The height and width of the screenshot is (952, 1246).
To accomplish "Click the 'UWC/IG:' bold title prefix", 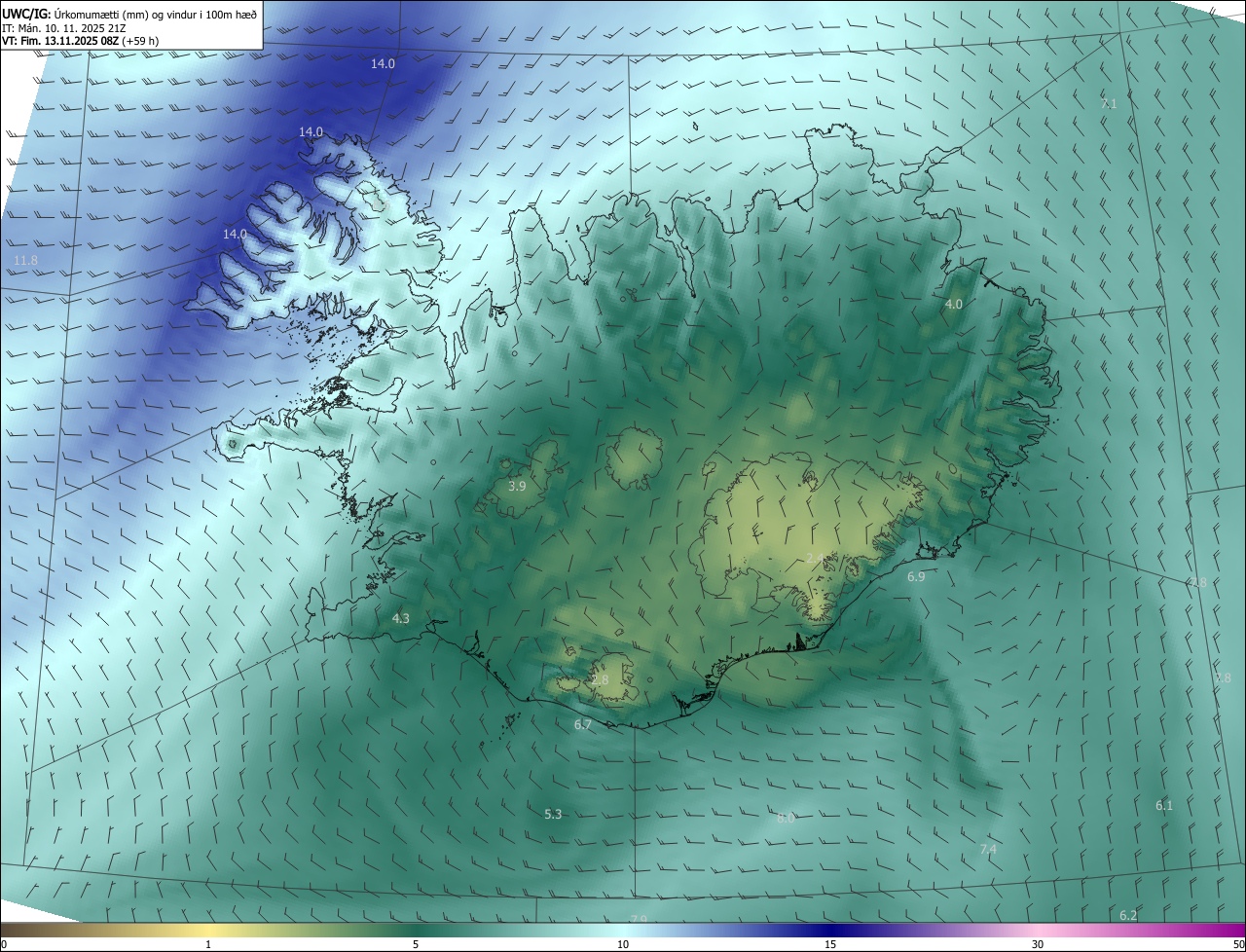I will click(26, 14).
